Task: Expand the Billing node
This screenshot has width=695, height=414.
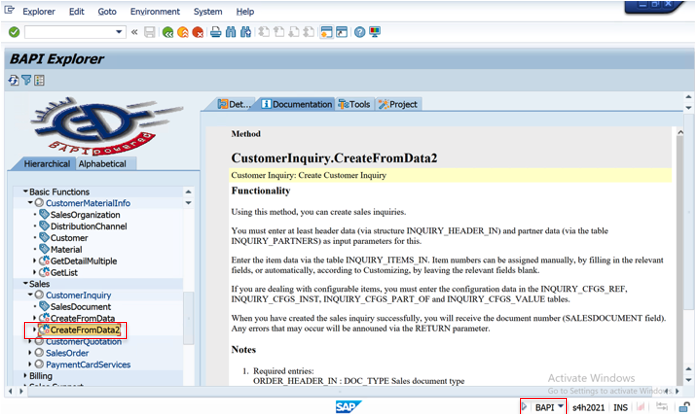Action: tap(25, 375)
